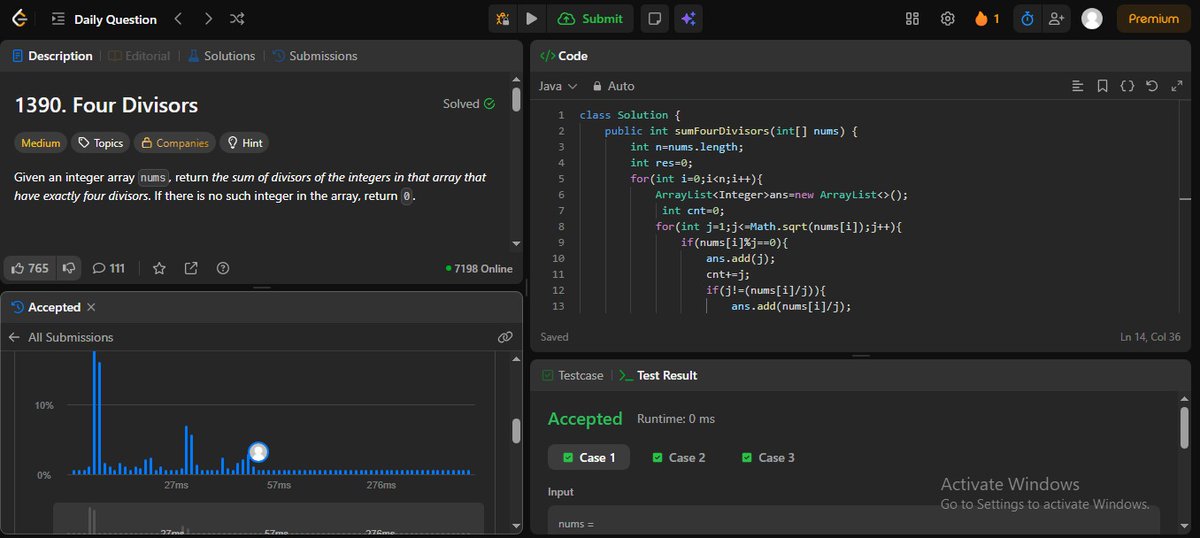
Task: Go to next question arrow
Action: [207, 18]
